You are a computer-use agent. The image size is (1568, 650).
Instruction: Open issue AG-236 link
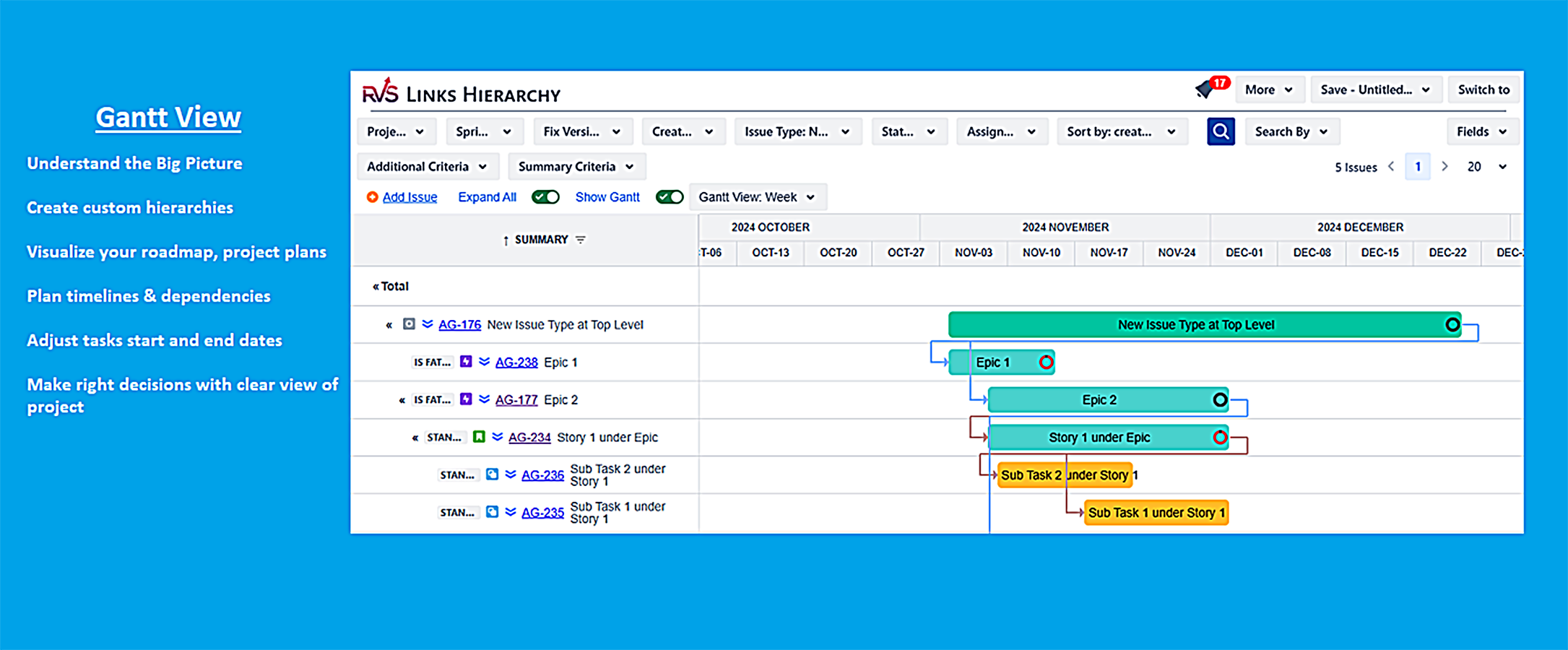(x=542, y=475)
